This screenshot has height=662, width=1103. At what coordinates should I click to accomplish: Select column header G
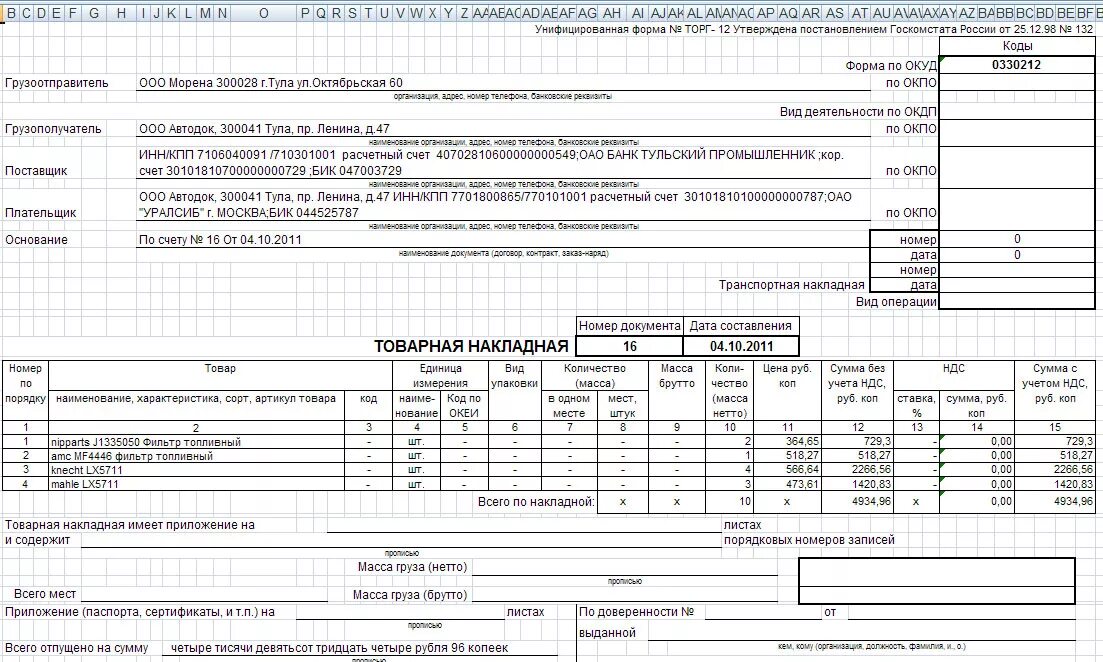point(94,13)
